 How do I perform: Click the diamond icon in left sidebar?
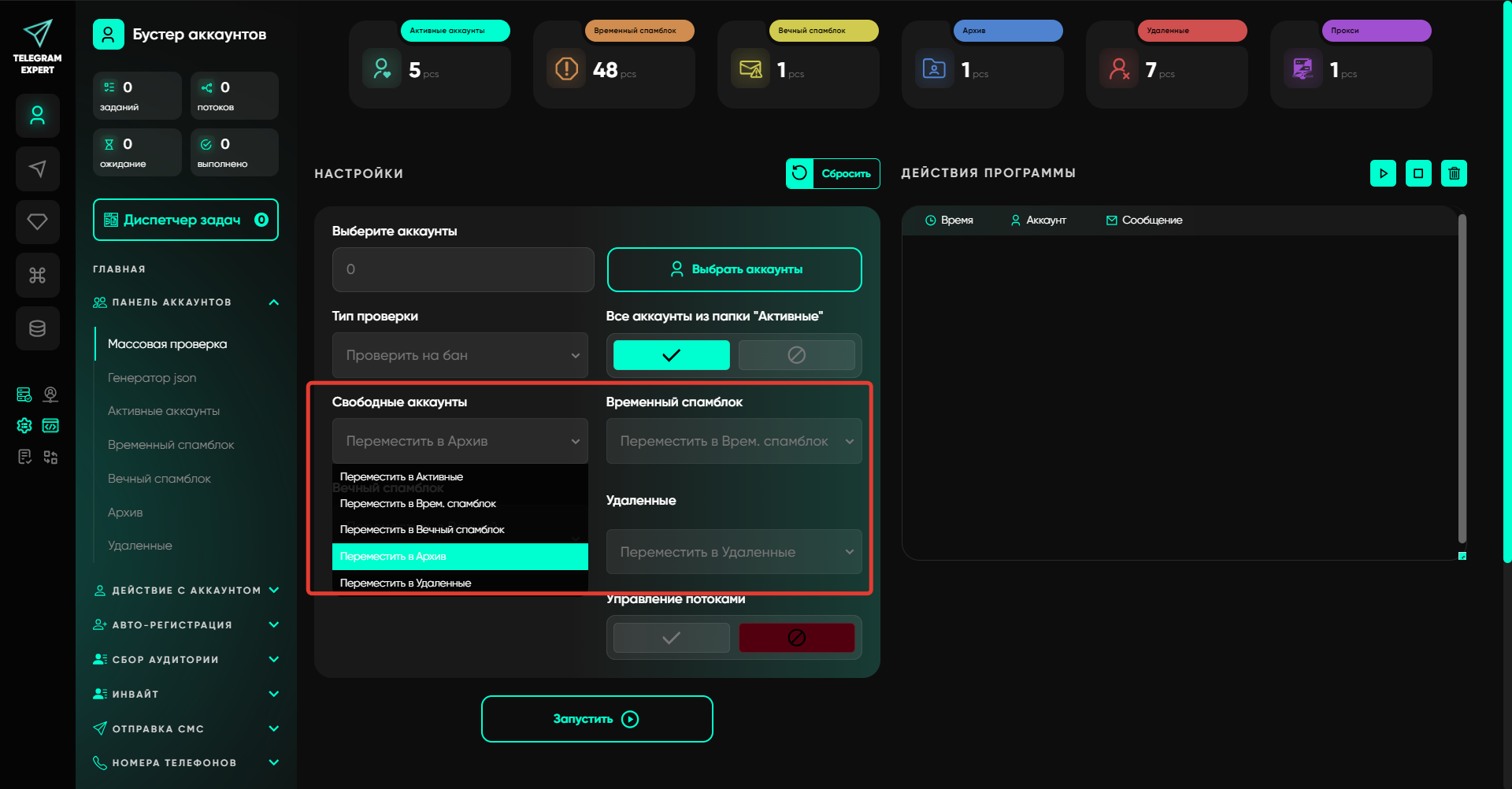click(x=37, y=222)
